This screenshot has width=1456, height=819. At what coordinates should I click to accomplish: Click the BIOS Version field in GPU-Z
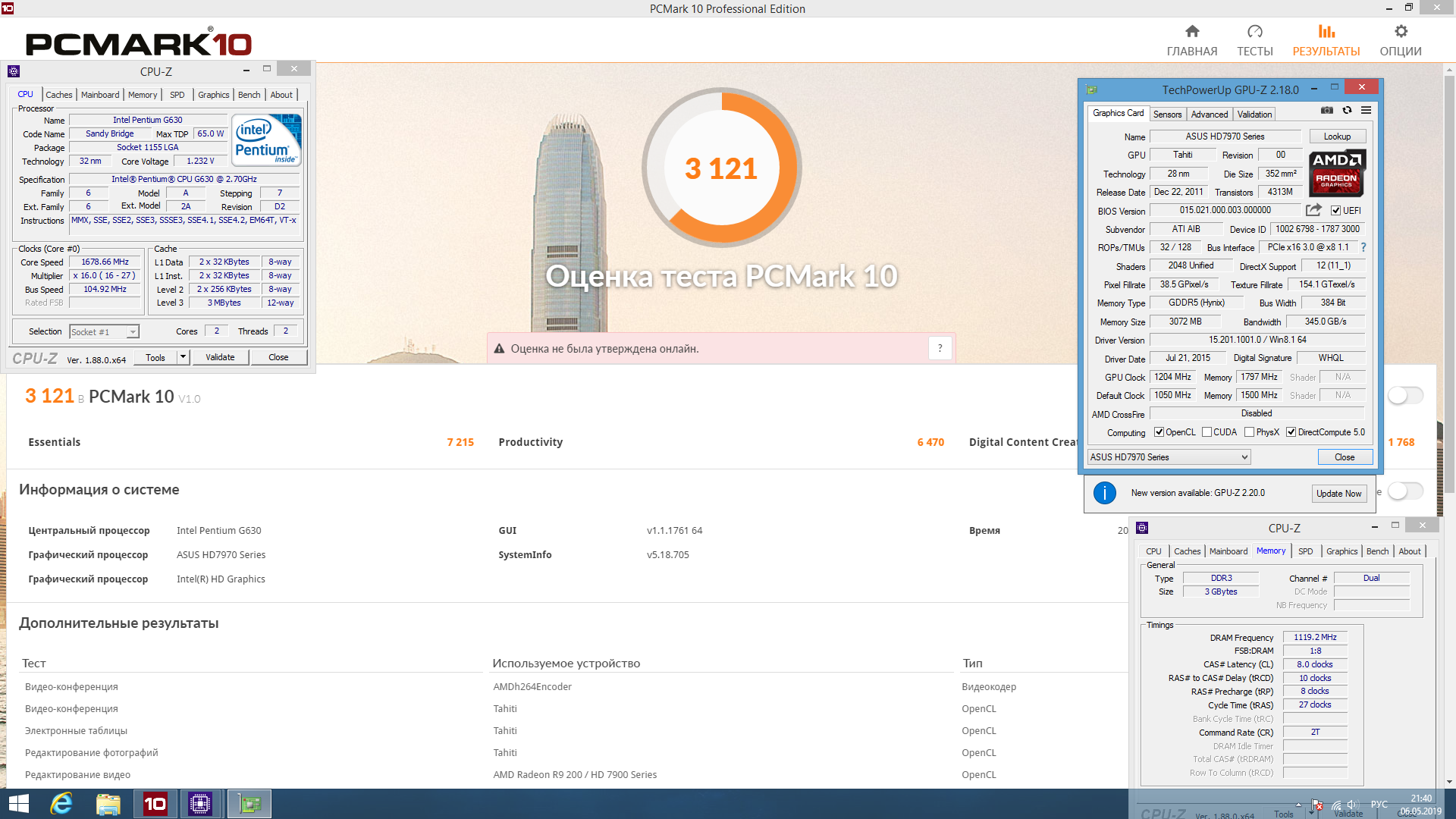(x=1225, y=210)
